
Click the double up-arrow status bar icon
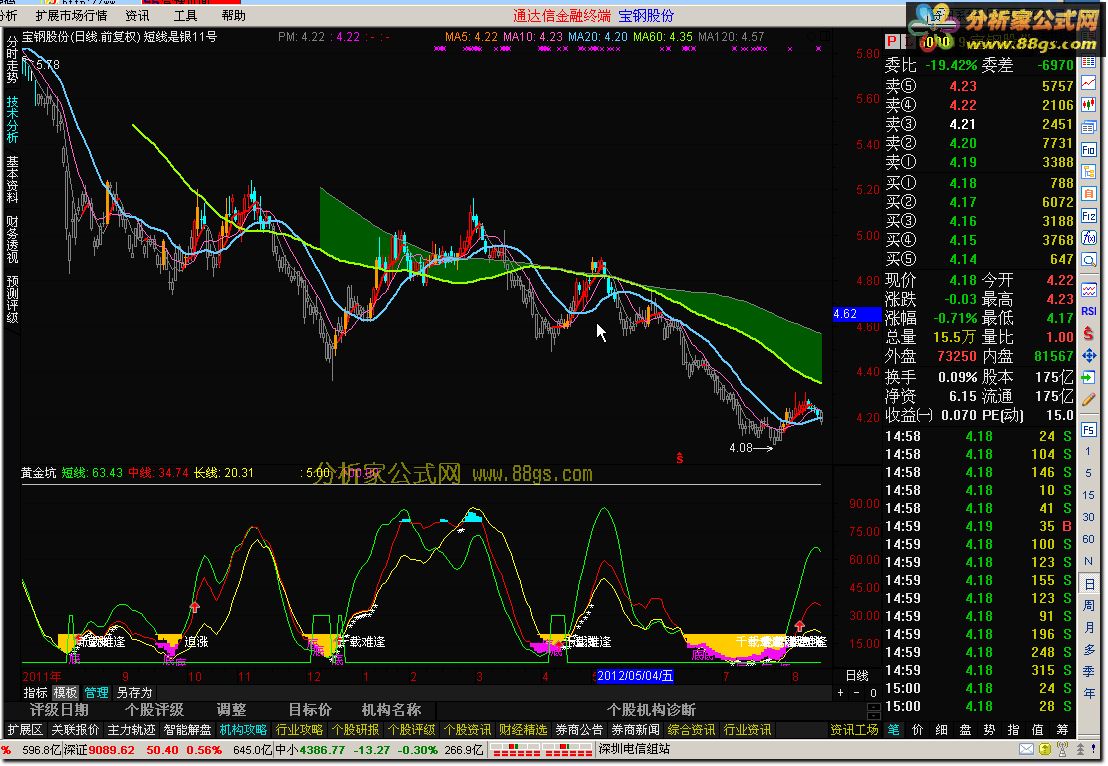click(1080, 749)
